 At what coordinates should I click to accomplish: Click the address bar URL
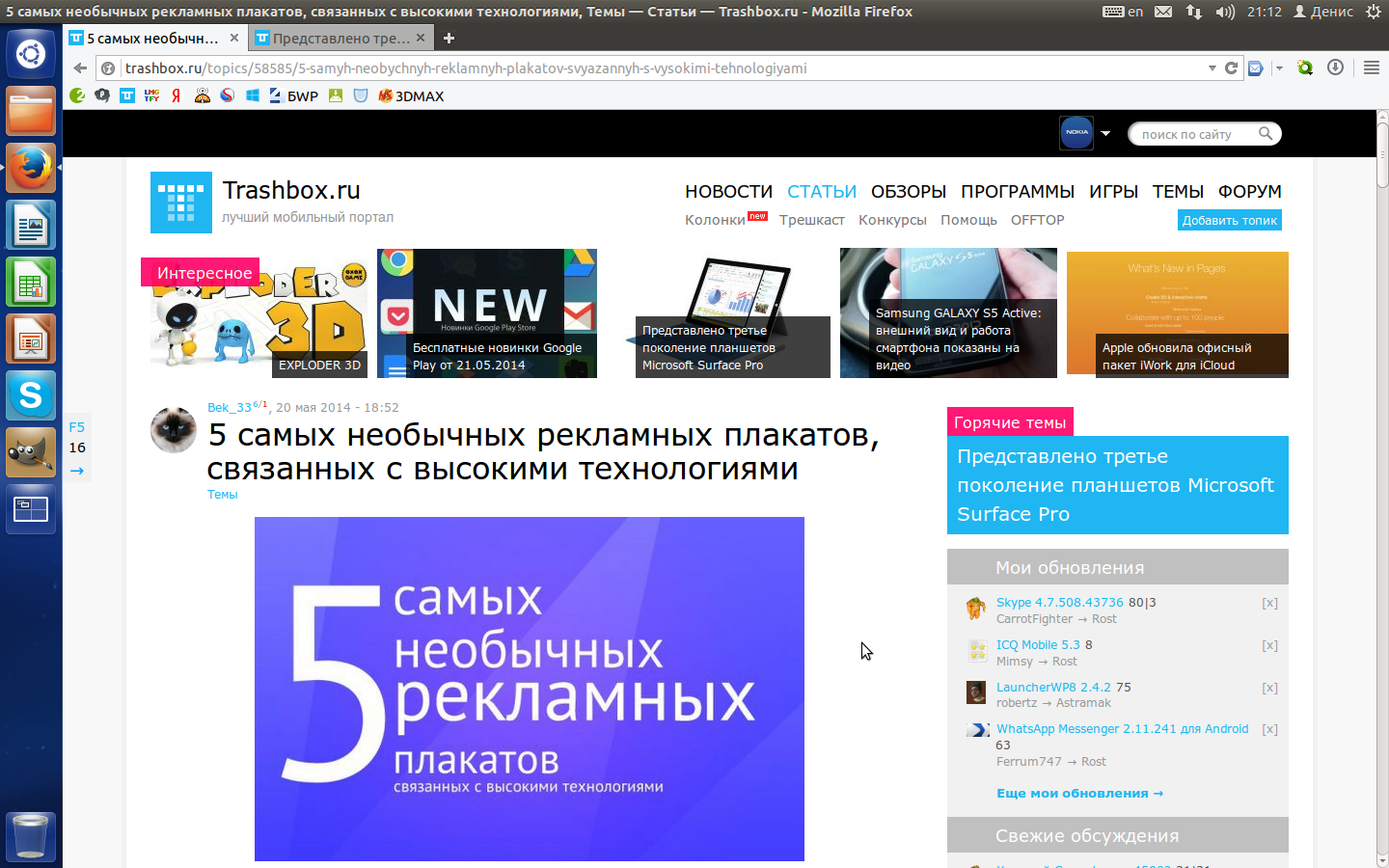466,68
